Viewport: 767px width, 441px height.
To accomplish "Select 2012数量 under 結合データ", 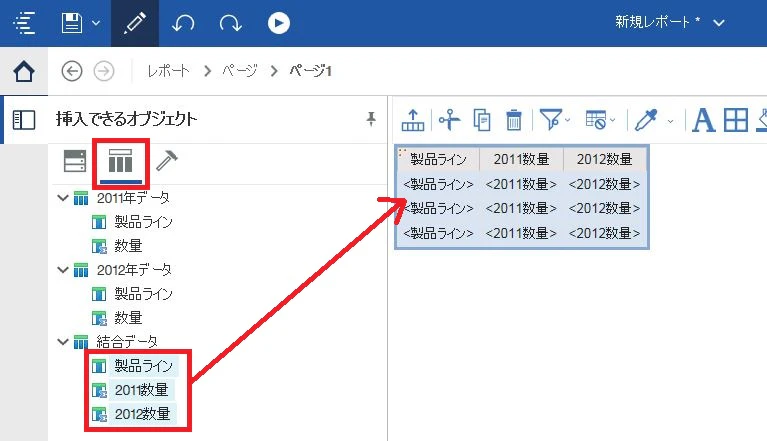I will click(x=142, y=414).
